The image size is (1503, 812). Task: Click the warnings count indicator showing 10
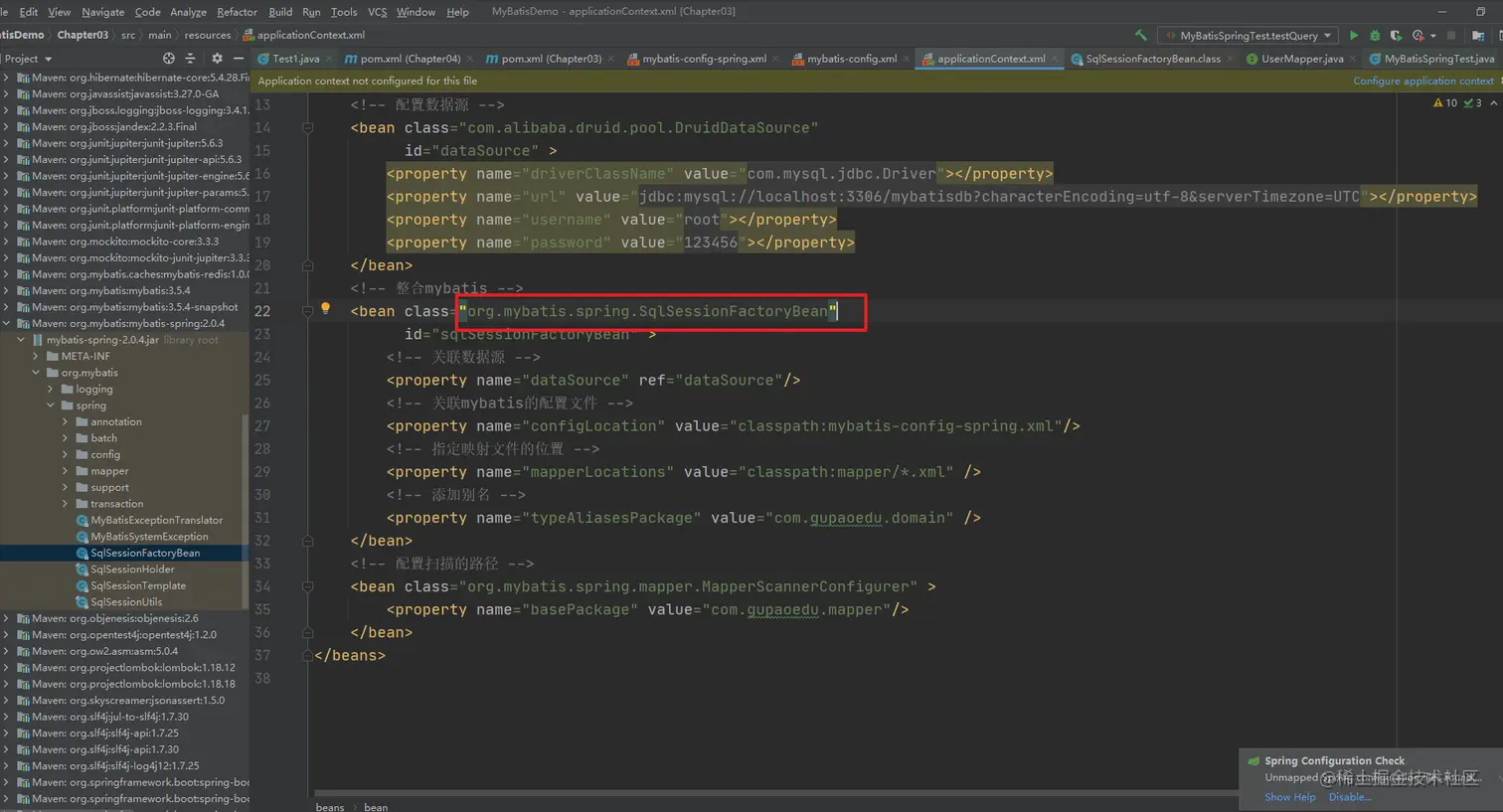click(1444, 103)
